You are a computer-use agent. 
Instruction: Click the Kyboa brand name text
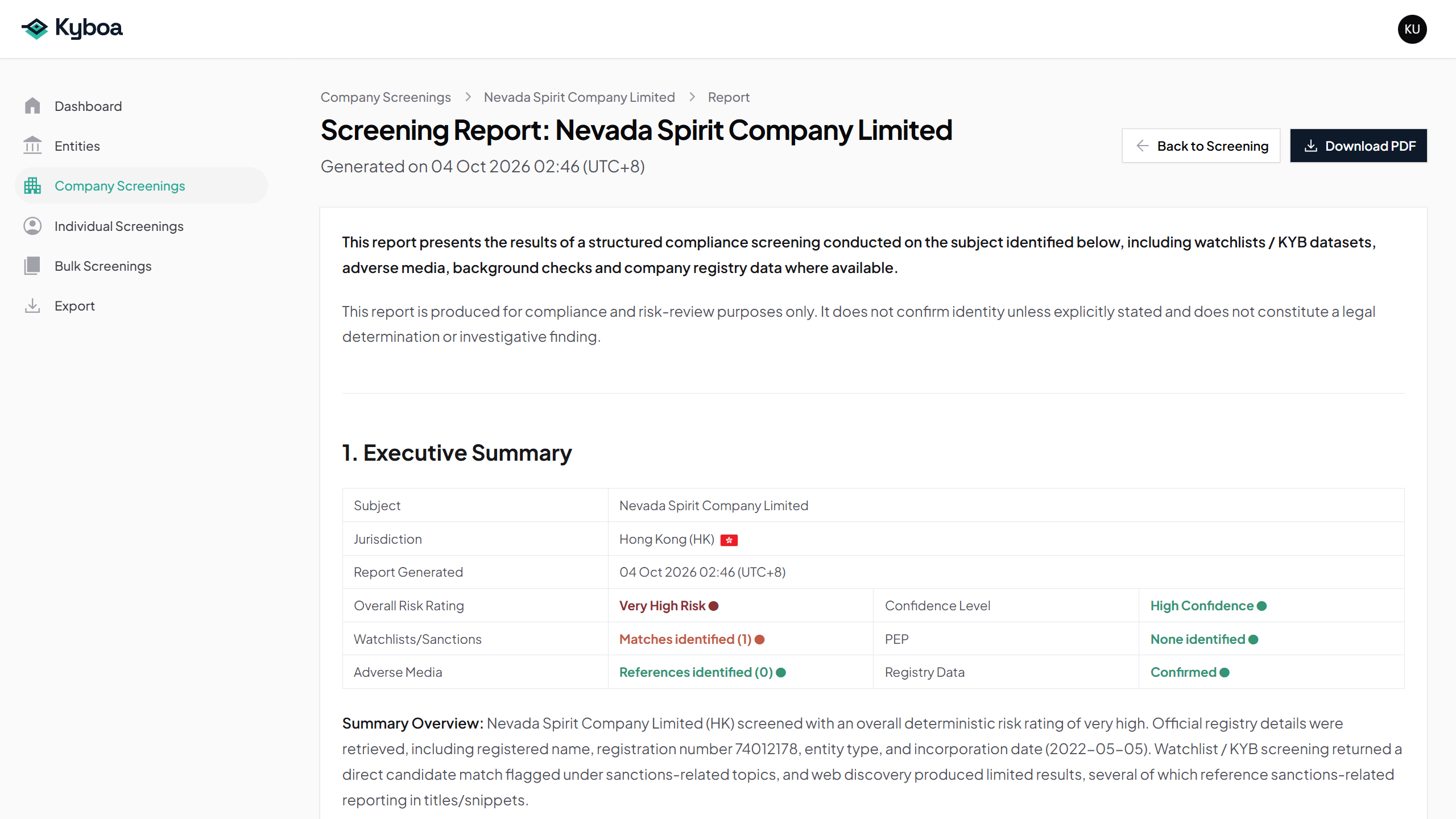coord(89,28)
